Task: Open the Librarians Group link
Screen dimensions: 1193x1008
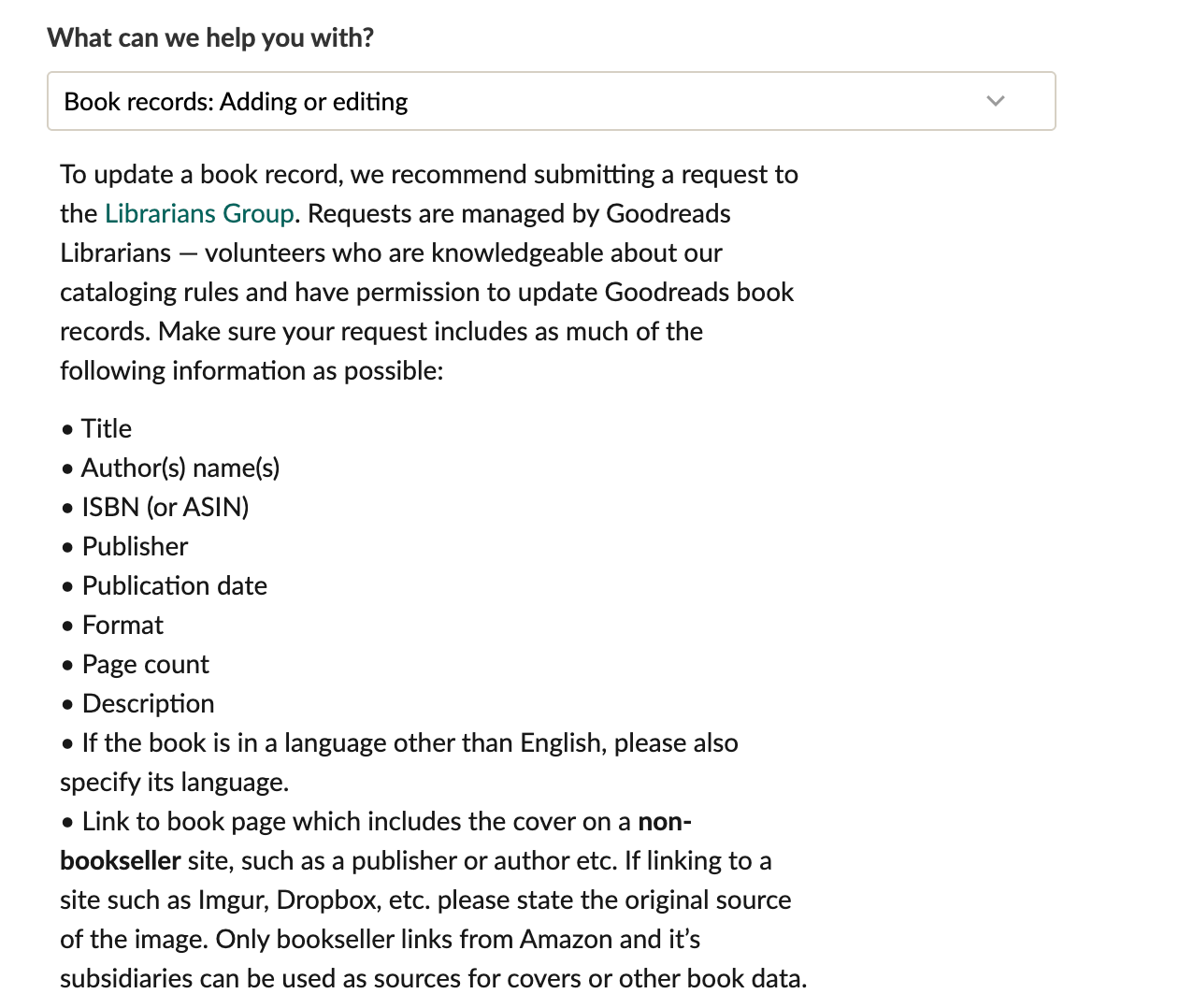Action: (199, 214)
